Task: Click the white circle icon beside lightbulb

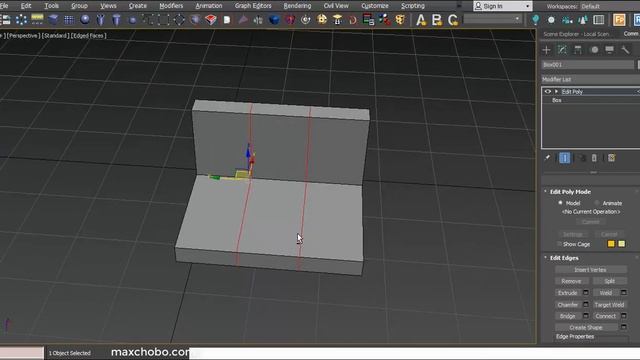Action: [551, 20]
